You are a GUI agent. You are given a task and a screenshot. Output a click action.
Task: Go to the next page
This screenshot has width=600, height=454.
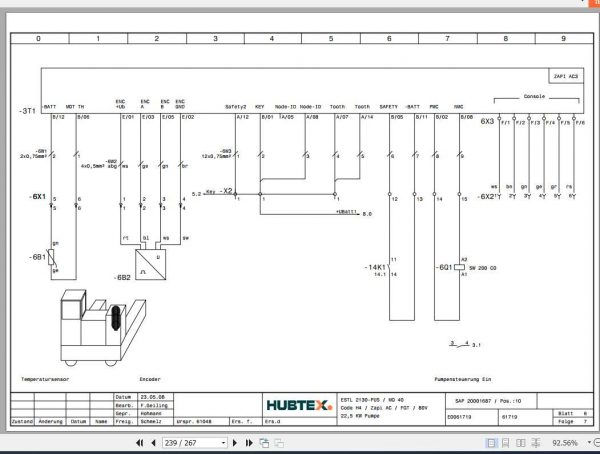point(235,443)
